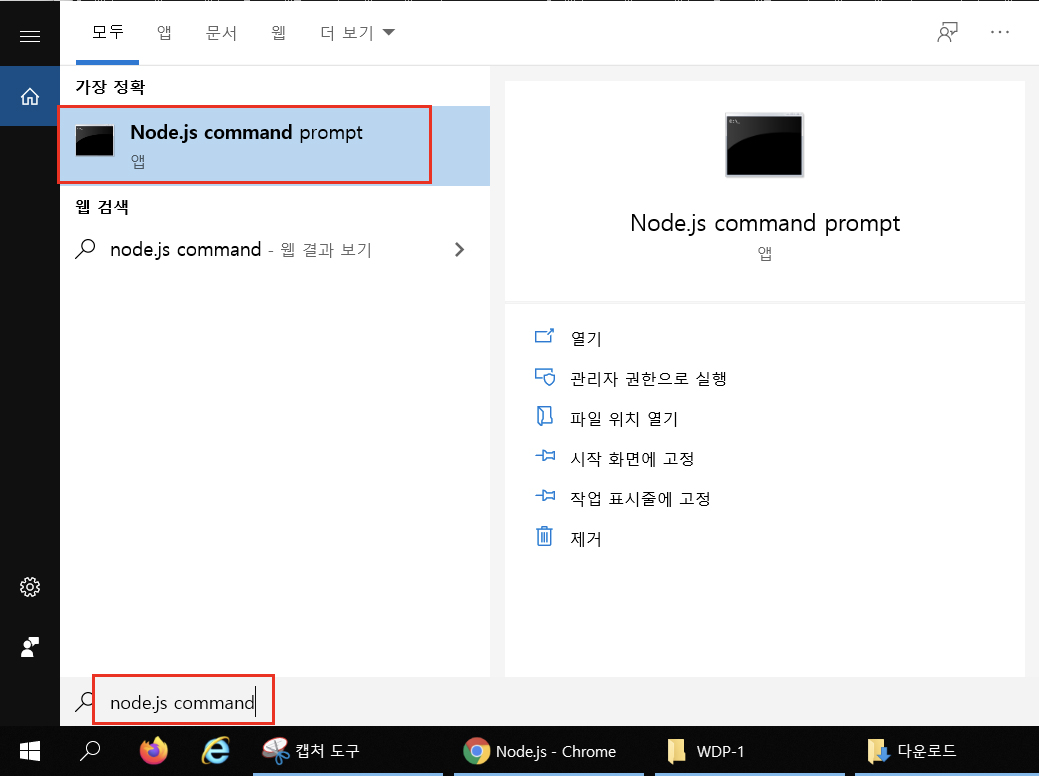1039x776 pixels.
Task: Switch to Node.js - Chrome taskbar window
Action: pos(549,751)
